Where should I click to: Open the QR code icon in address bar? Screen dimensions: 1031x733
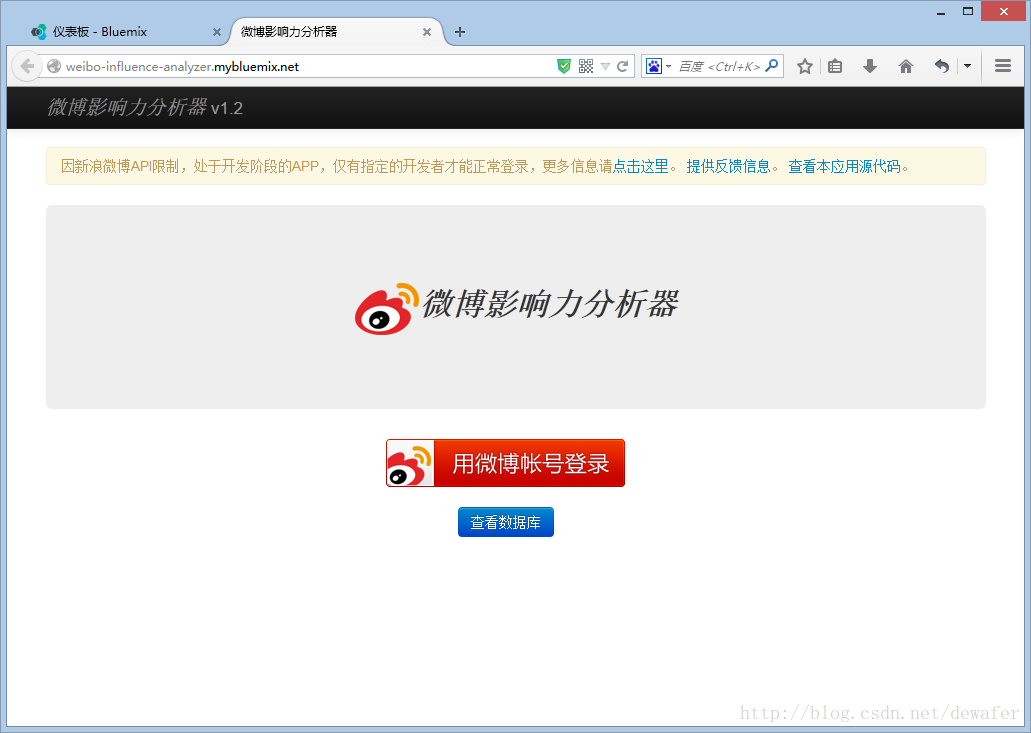tap(586, 66)
